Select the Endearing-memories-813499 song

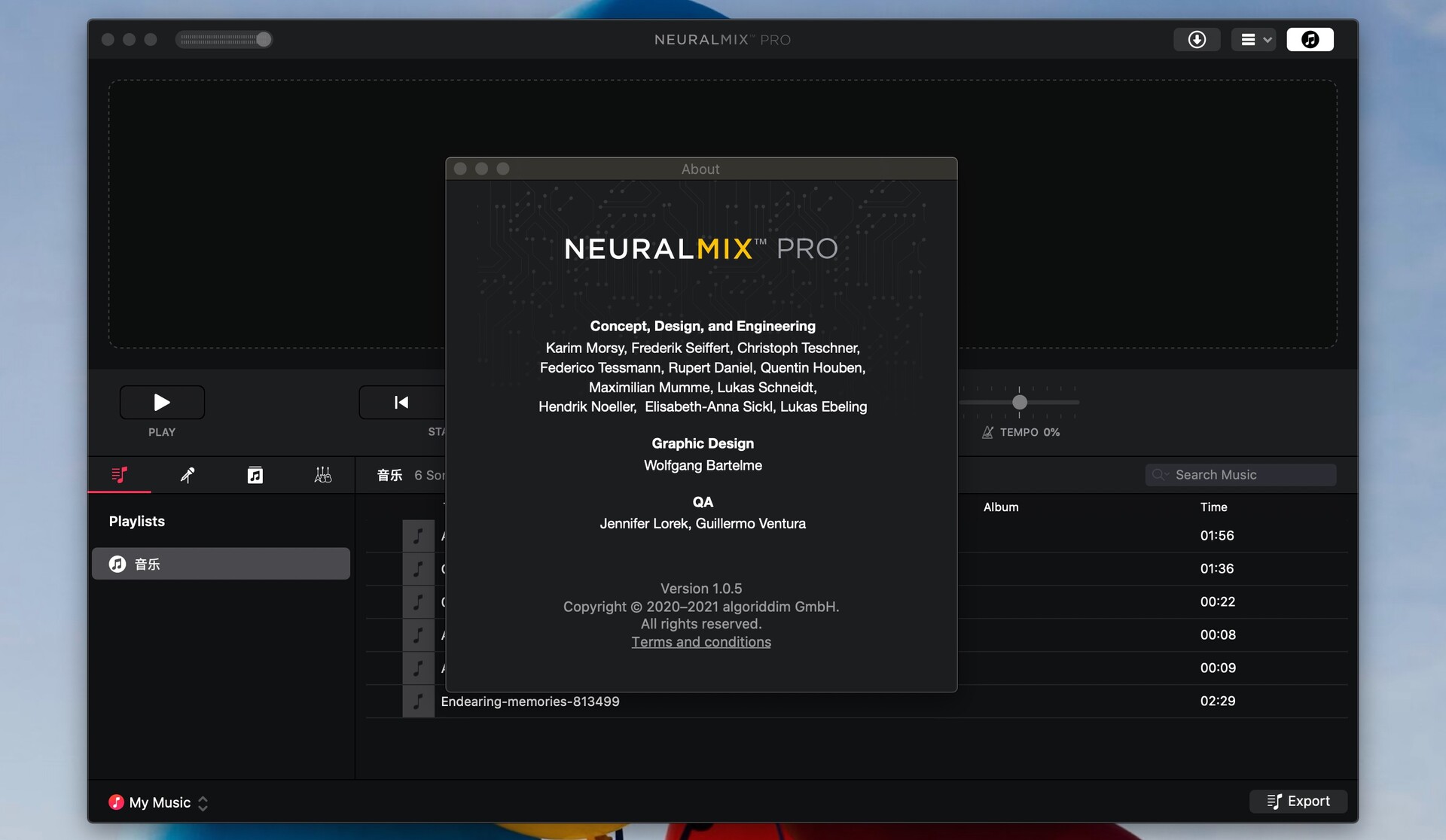(856, 702)
